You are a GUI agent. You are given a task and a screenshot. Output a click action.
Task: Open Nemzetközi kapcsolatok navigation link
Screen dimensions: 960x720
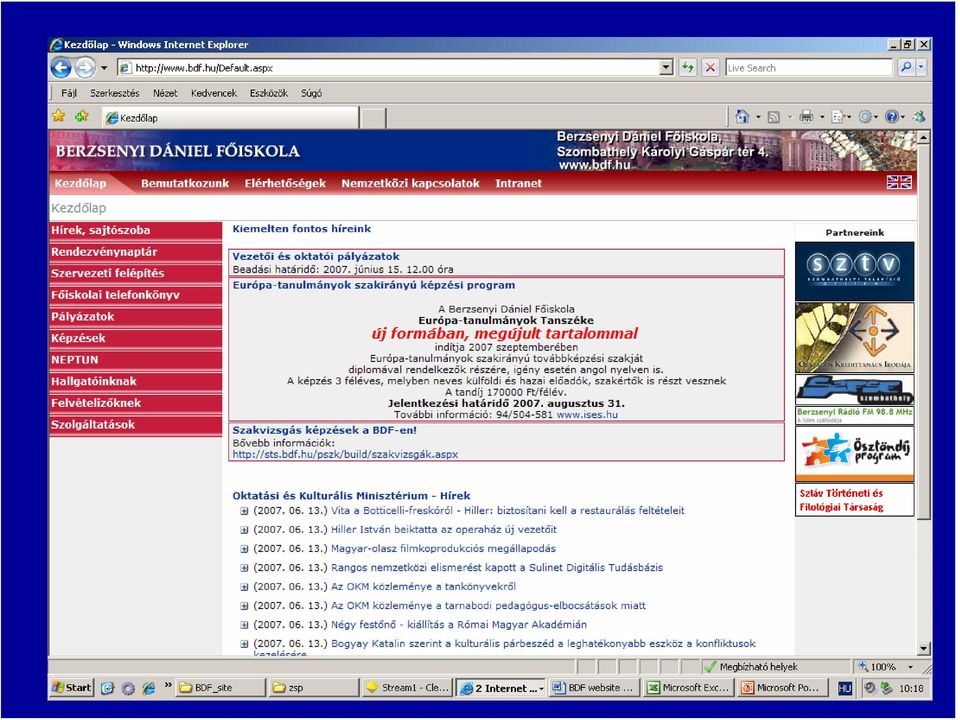[x=410, y=183]
